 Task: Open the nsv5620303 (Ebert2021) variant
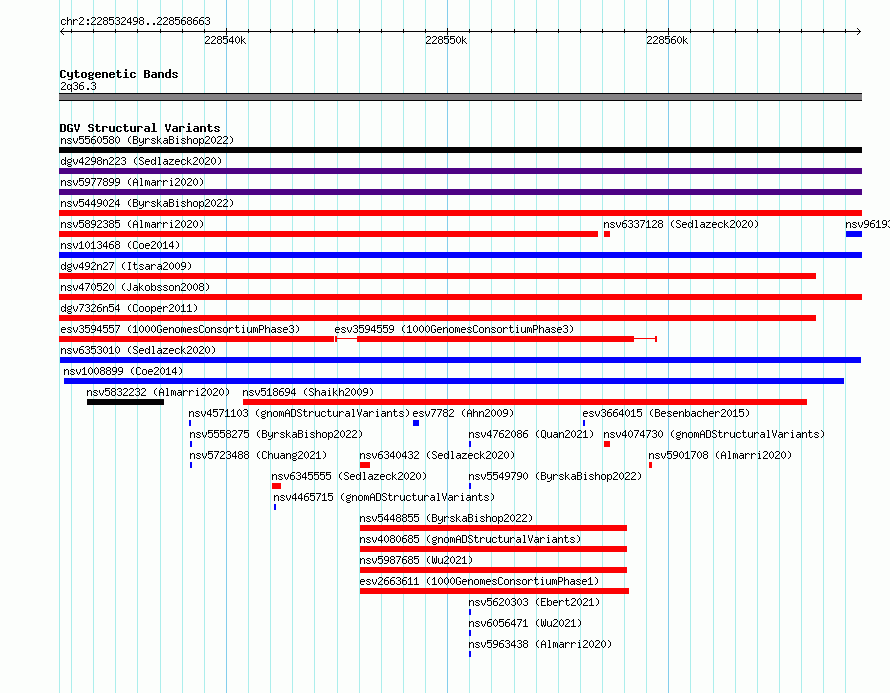(534, 602)
